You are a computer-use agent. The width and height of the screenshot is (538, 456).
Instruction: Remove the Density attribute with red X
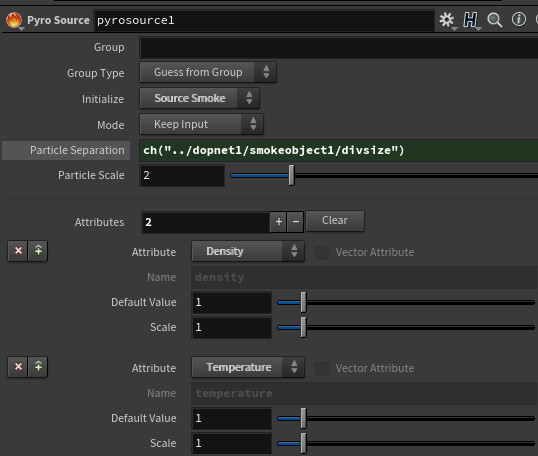[18, 251]
